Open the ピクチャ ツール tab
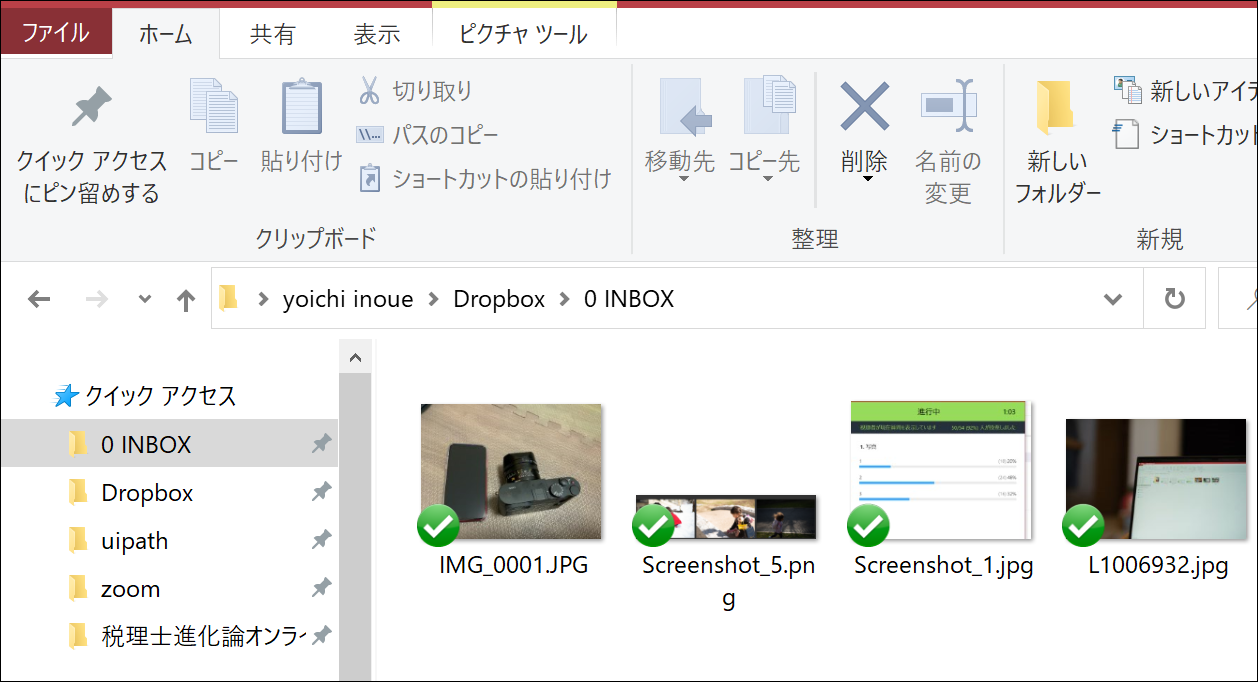This screenshot has width=1258, height=682. point(523,34)
